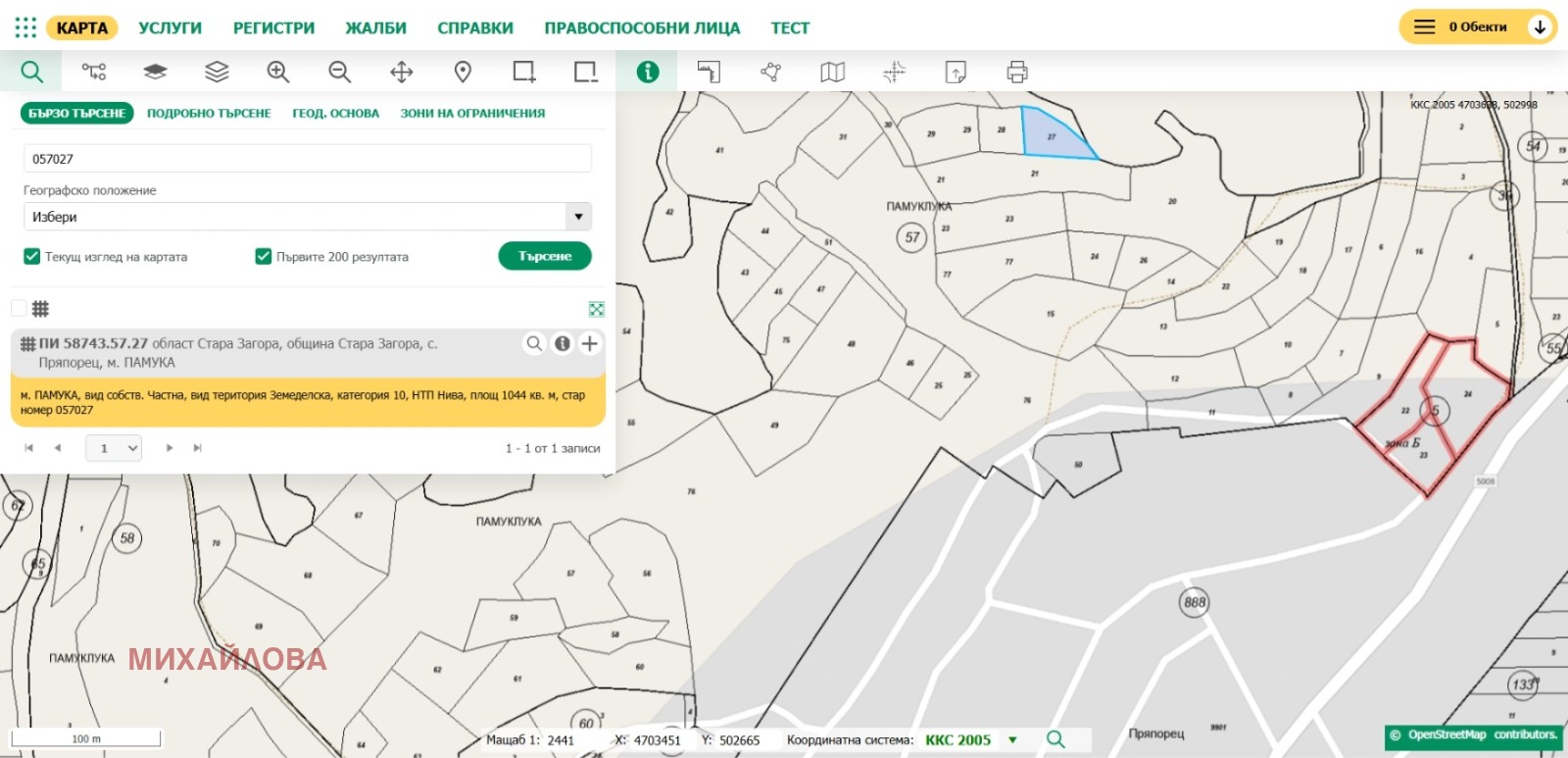Viewport: 1568px width, 758px height.
Task: Switch to 'ПОДРОБНО ТЪРСЕНЕ' tab
Action: 209,114
